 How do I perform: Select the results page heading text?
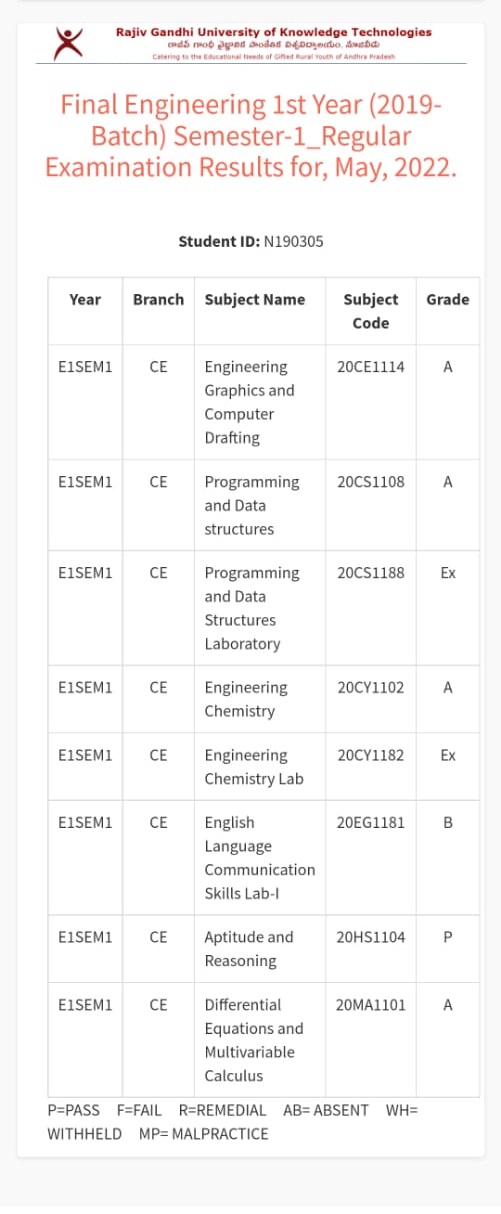coord(251,136)
